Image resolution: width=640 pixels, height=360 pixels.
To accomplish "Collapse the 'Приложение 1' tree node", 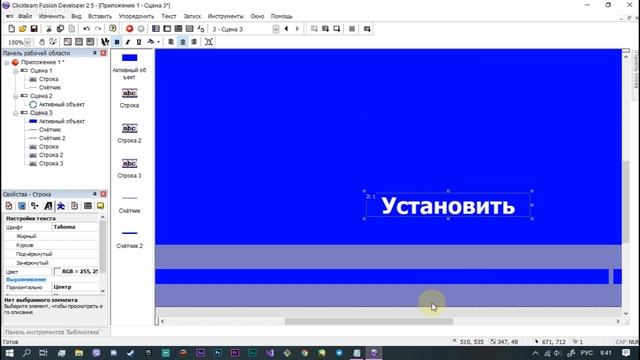I will tap(7, 62).
